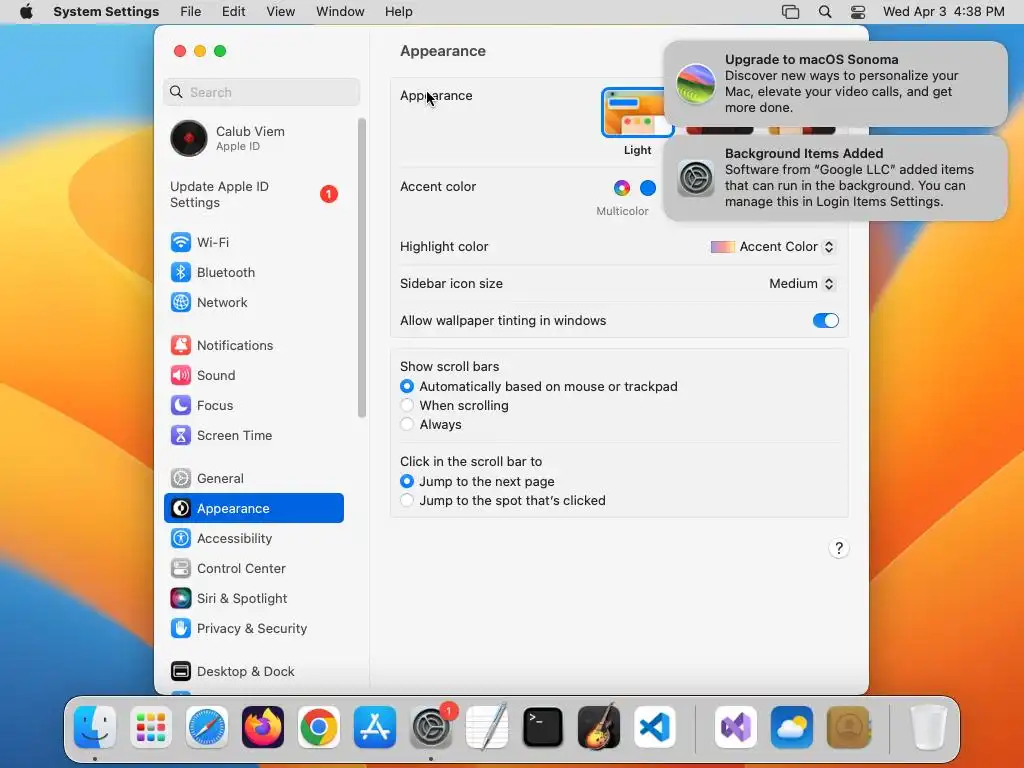Open GarageBand from the Dock

tap(598, 727)
